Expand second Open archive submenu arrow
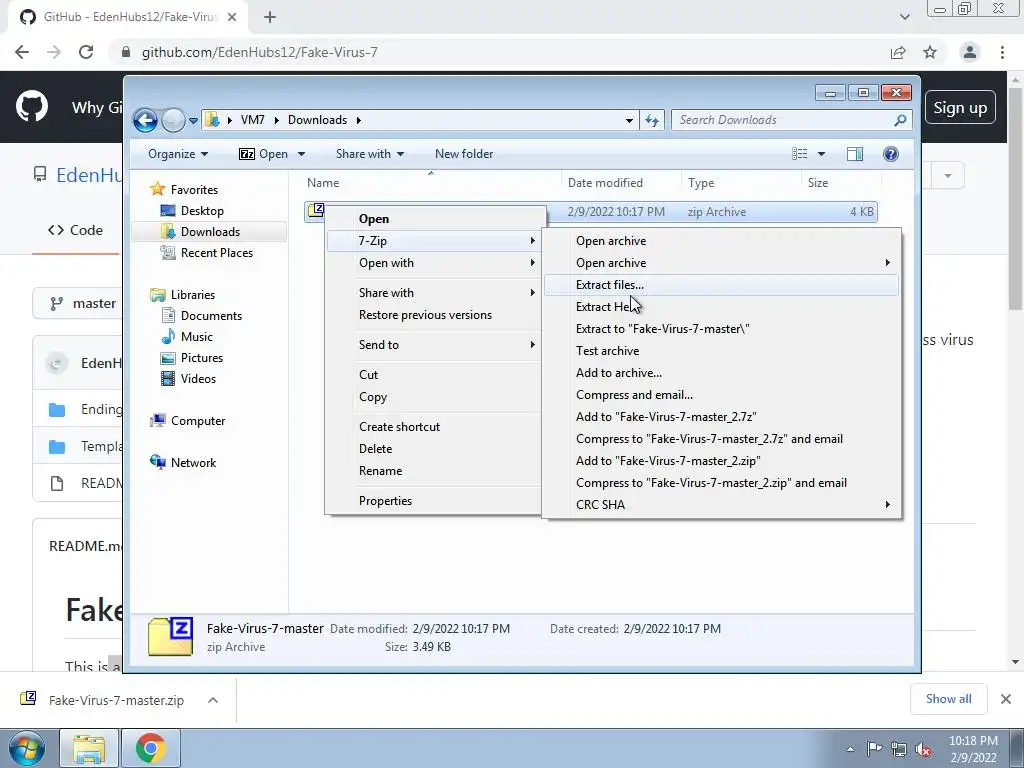Viewport: 1024px width, 768px height. point(888,263)
